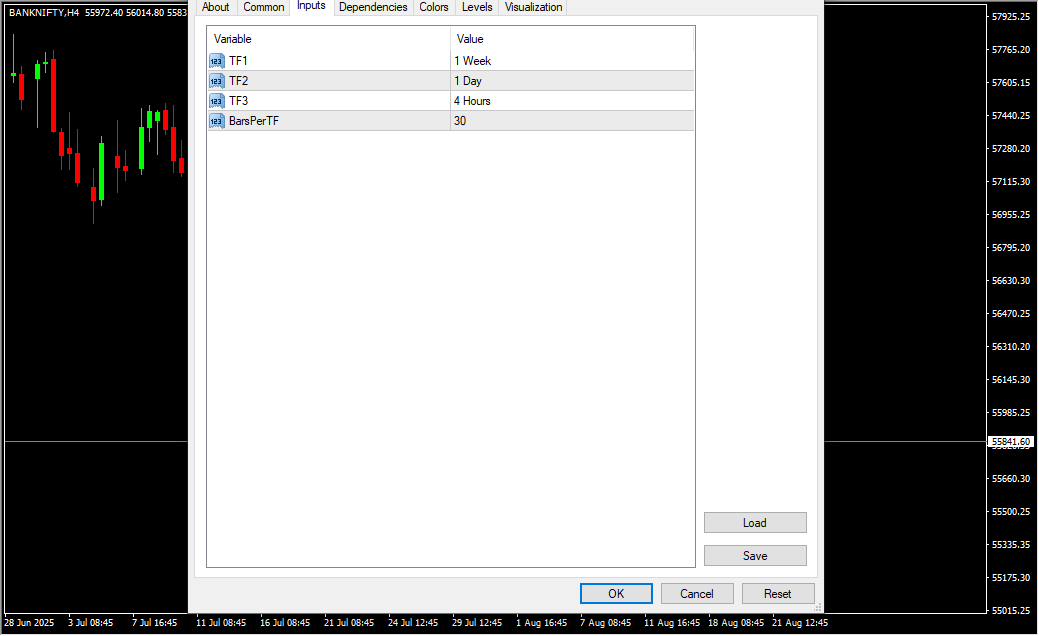Open the Levels tab

[477, 7]
